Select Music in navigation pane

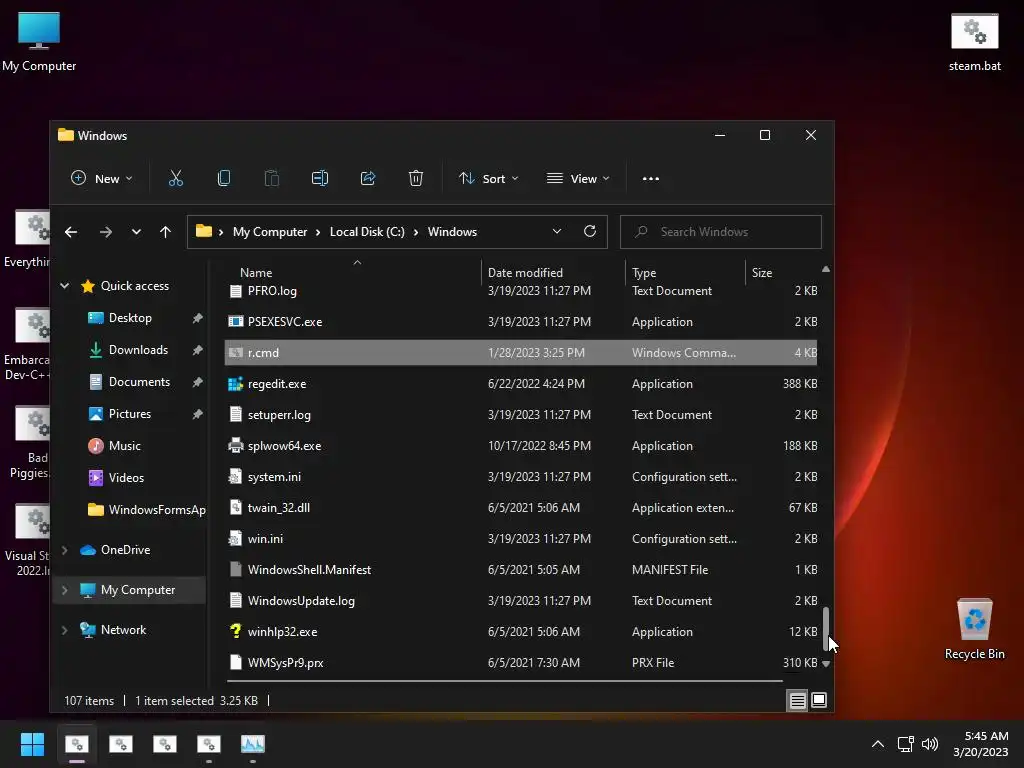[124, 446]
